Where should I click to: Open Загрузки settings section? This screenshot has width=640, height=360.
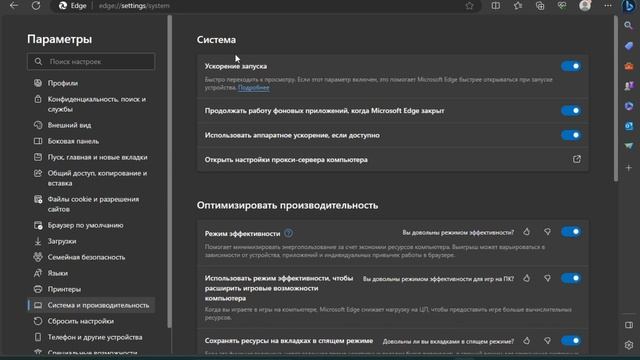coord(91,241)
